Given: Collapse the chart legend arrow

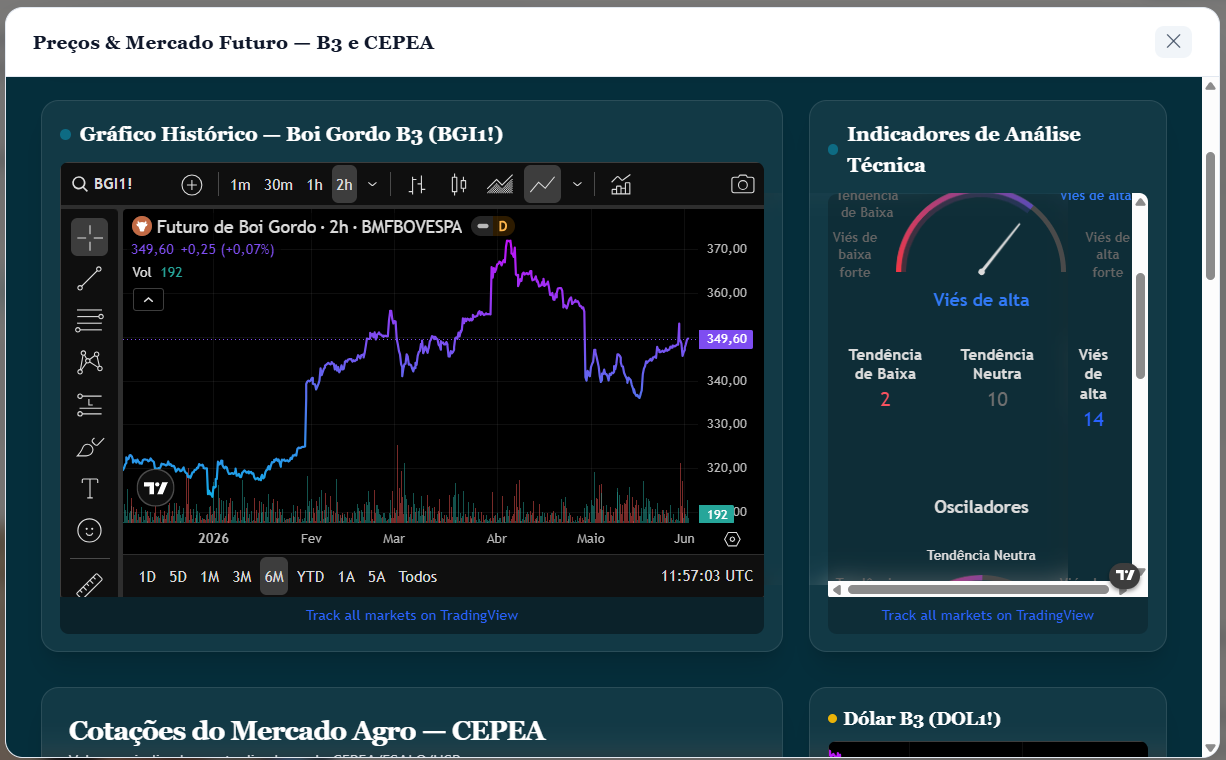Looking at the screenshot, I should click(148, 299).
